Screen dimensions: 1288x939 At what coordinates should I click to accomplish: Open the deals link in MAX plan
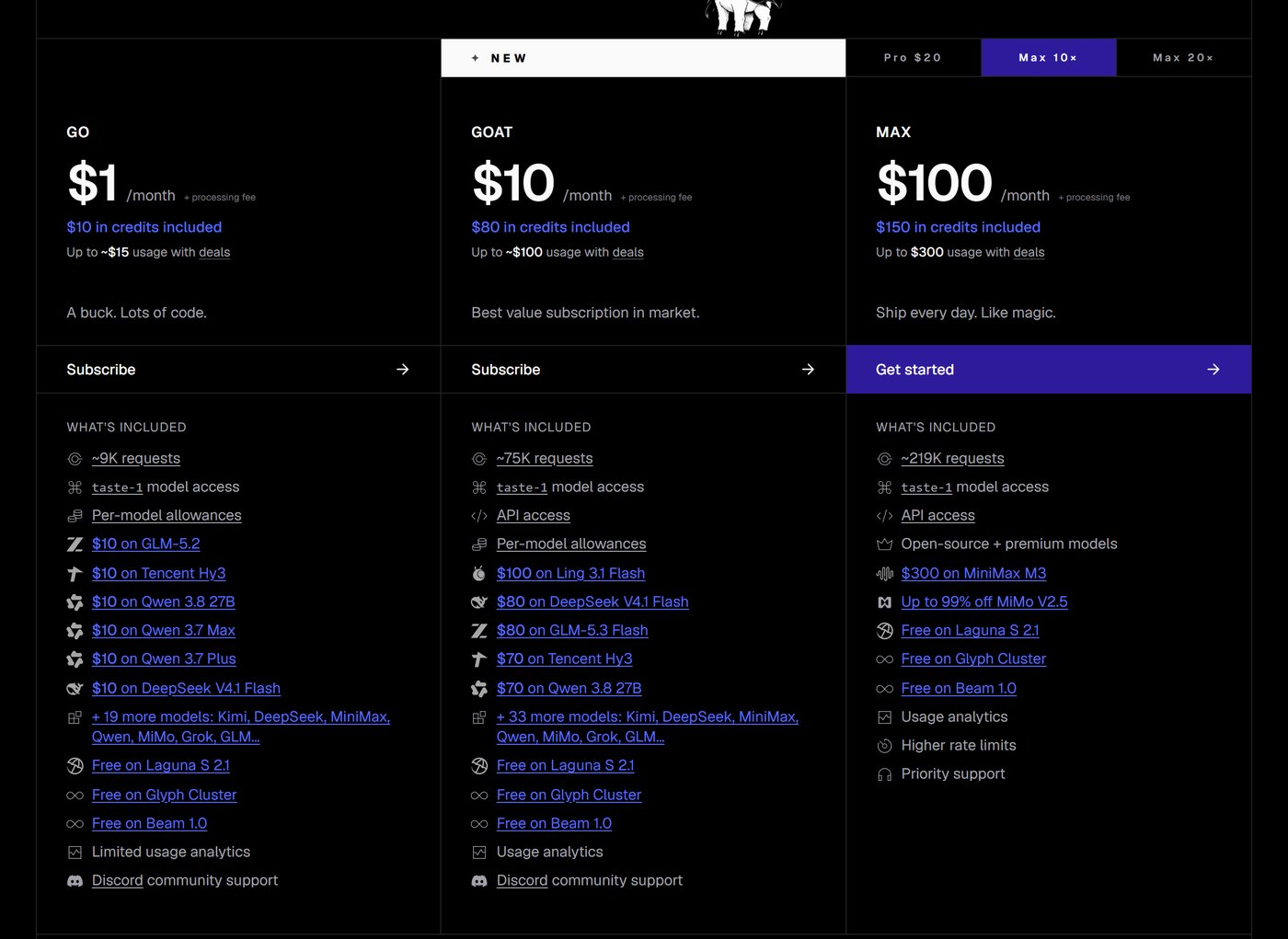click(x=1029, y=252)
